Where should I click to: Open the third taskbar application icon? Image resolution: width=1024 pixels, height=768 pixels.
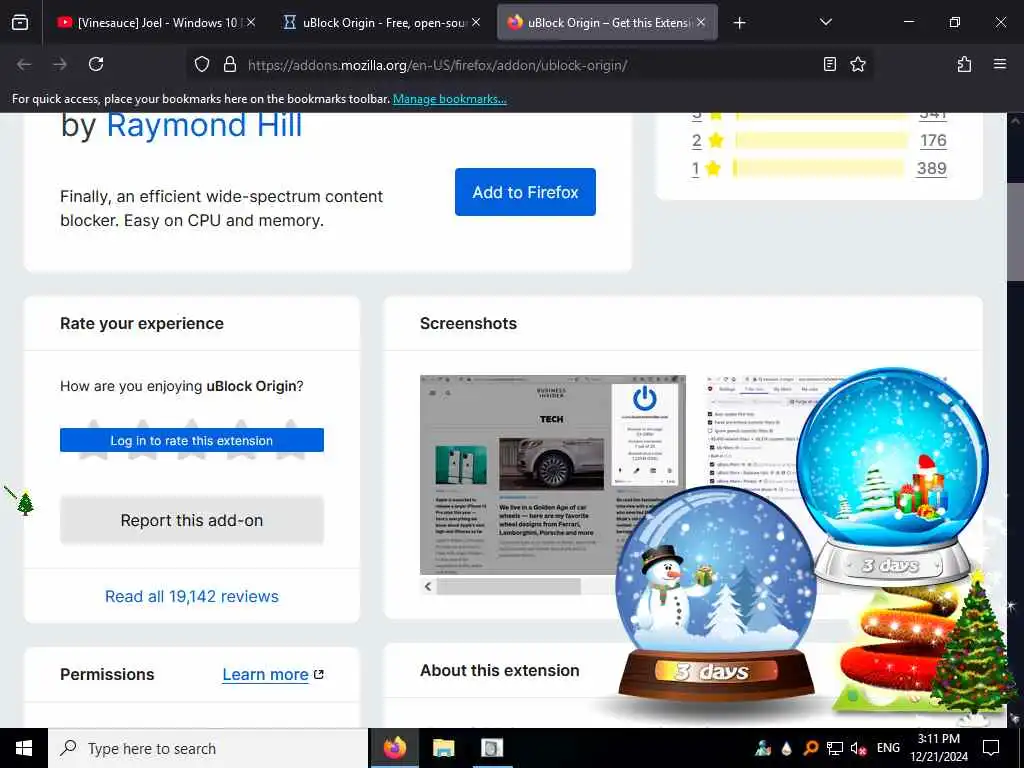(x=492, y=748)
